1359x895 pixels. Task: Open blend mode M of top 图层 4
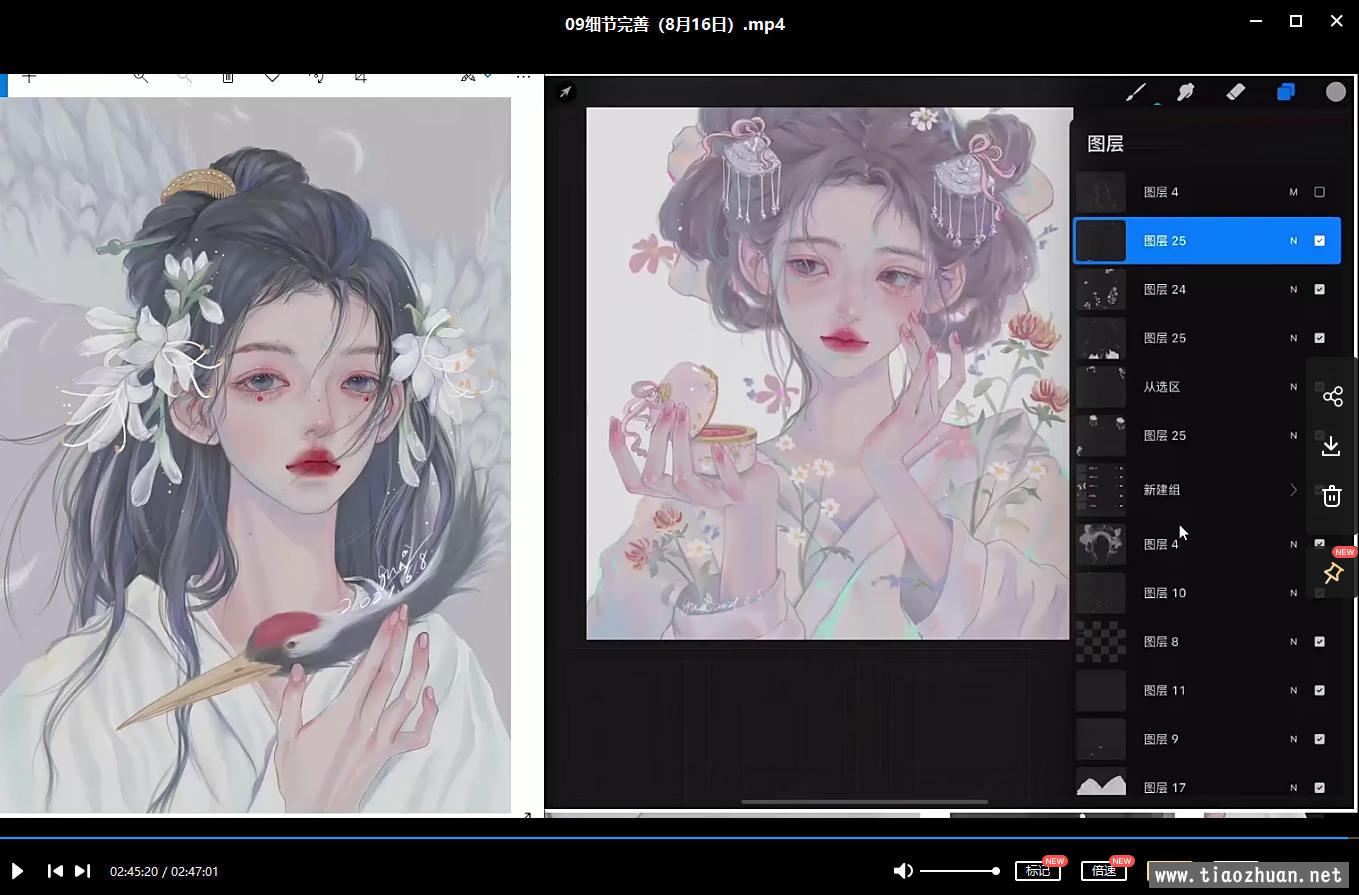[x=1293, y=192]
